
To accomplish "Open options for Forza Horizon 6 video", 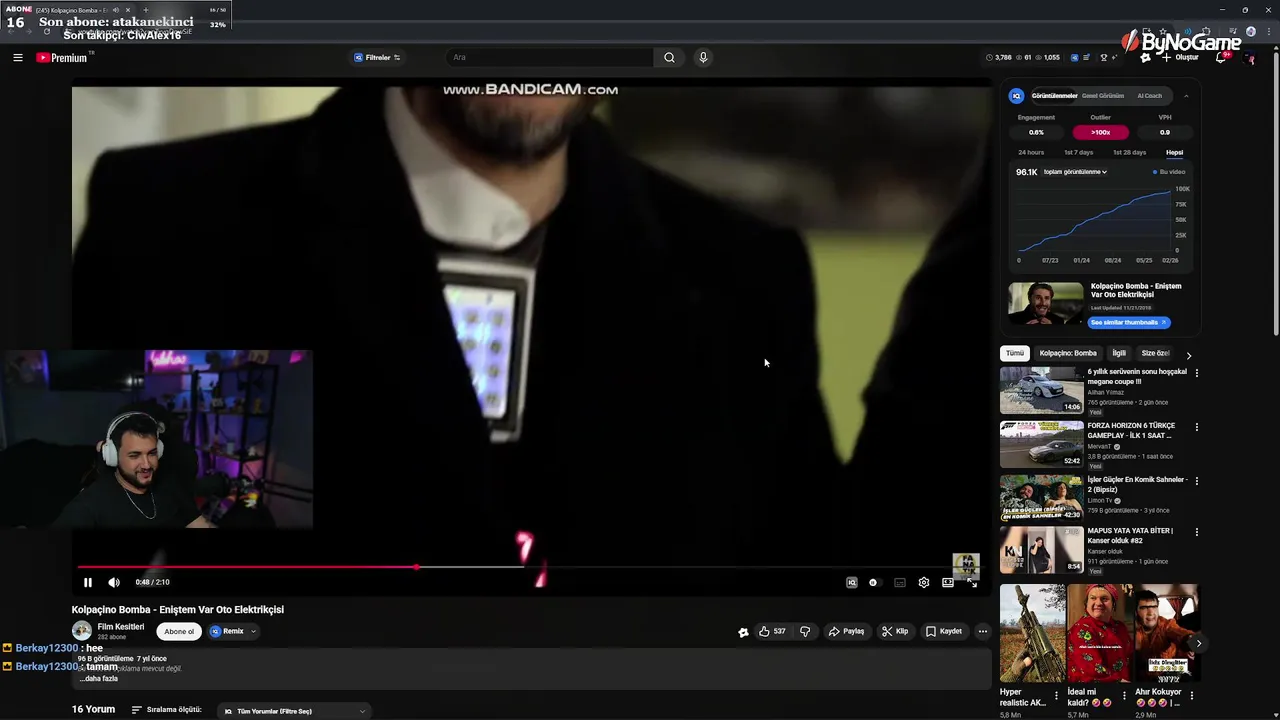I will coord(1197,427).
